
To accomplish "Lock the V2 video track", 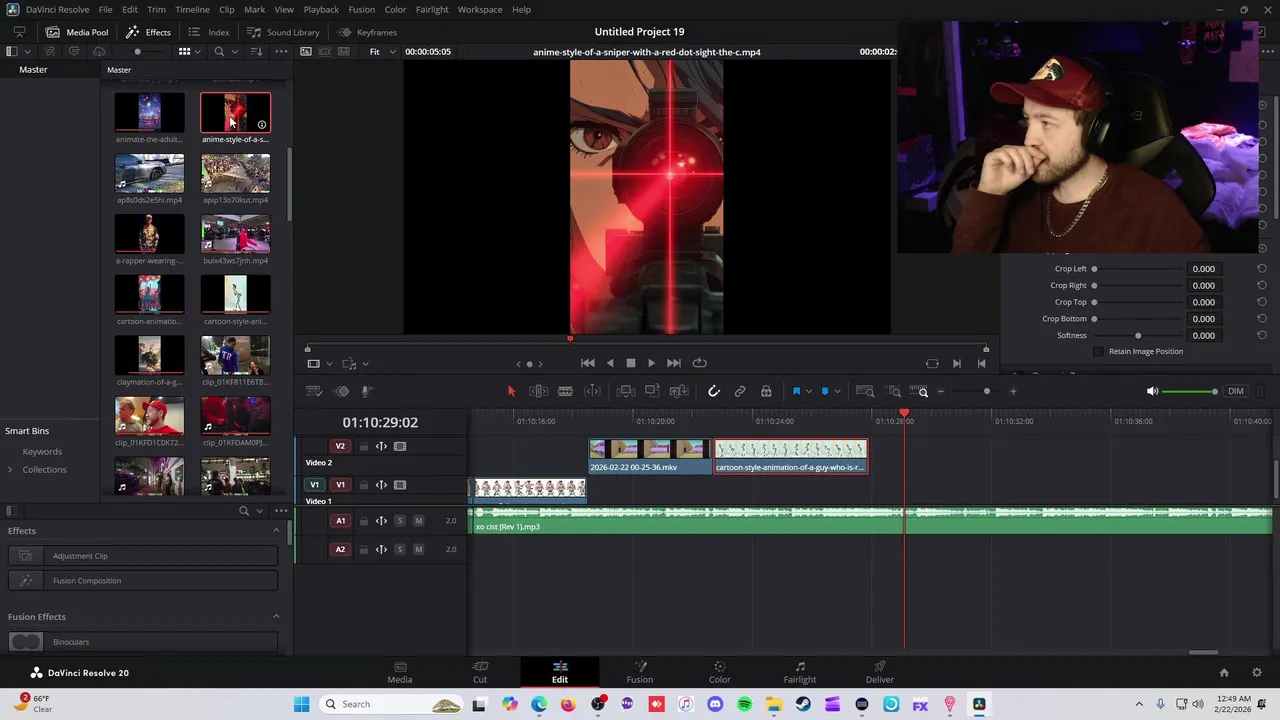I will [363, 446].
